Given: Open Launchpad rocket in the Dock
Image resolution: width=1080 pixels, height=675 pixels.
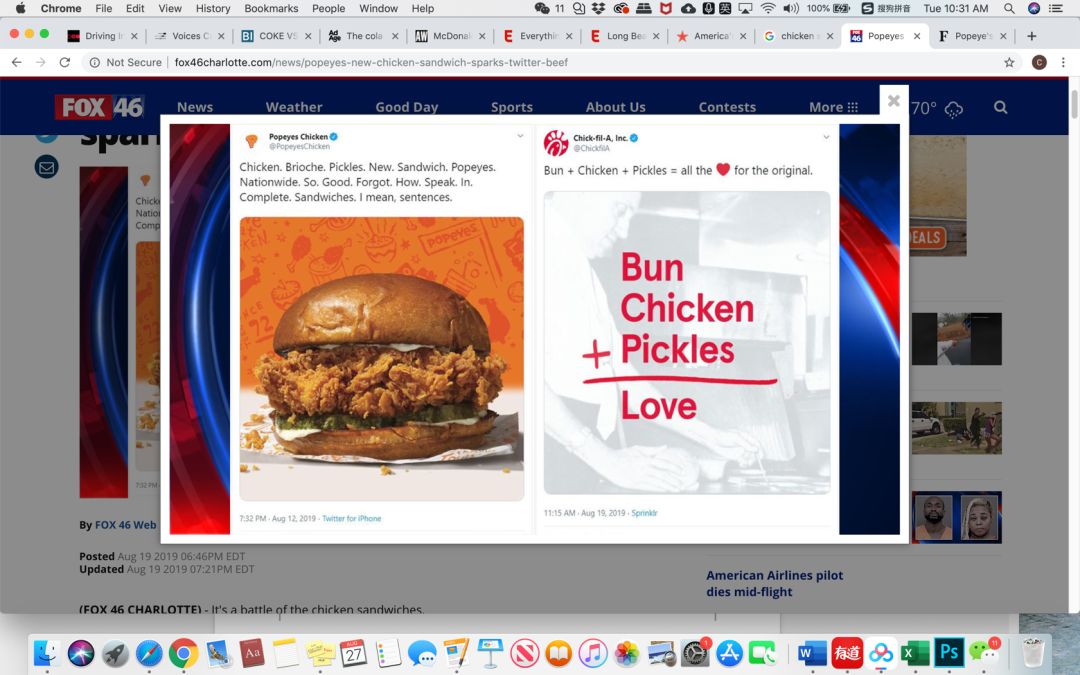Looking at the screenshot, I should [115, 653].
